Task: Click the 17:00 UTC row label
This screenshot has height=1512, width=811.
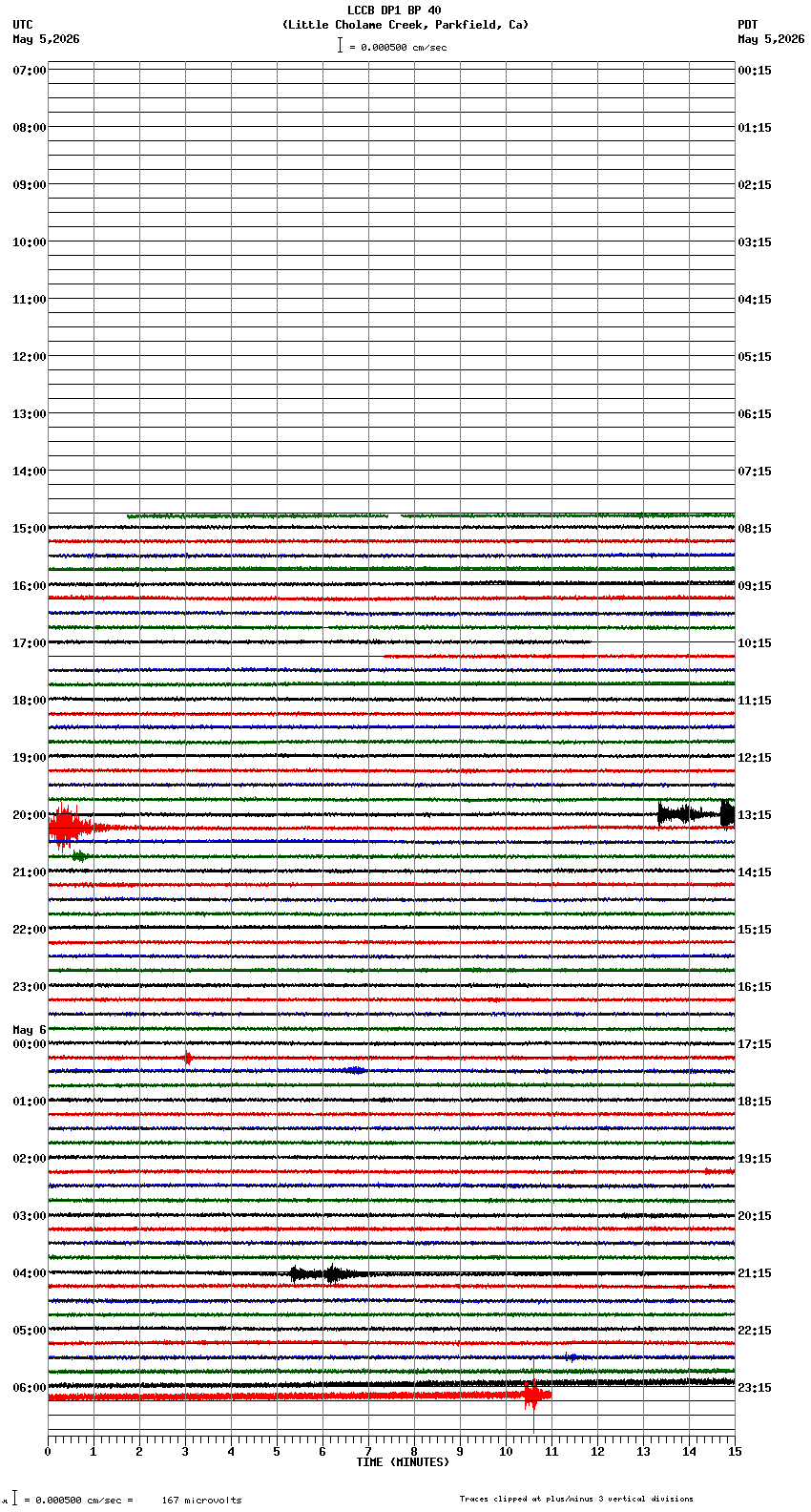Action: pyautogui.click(x=30, y=643)
